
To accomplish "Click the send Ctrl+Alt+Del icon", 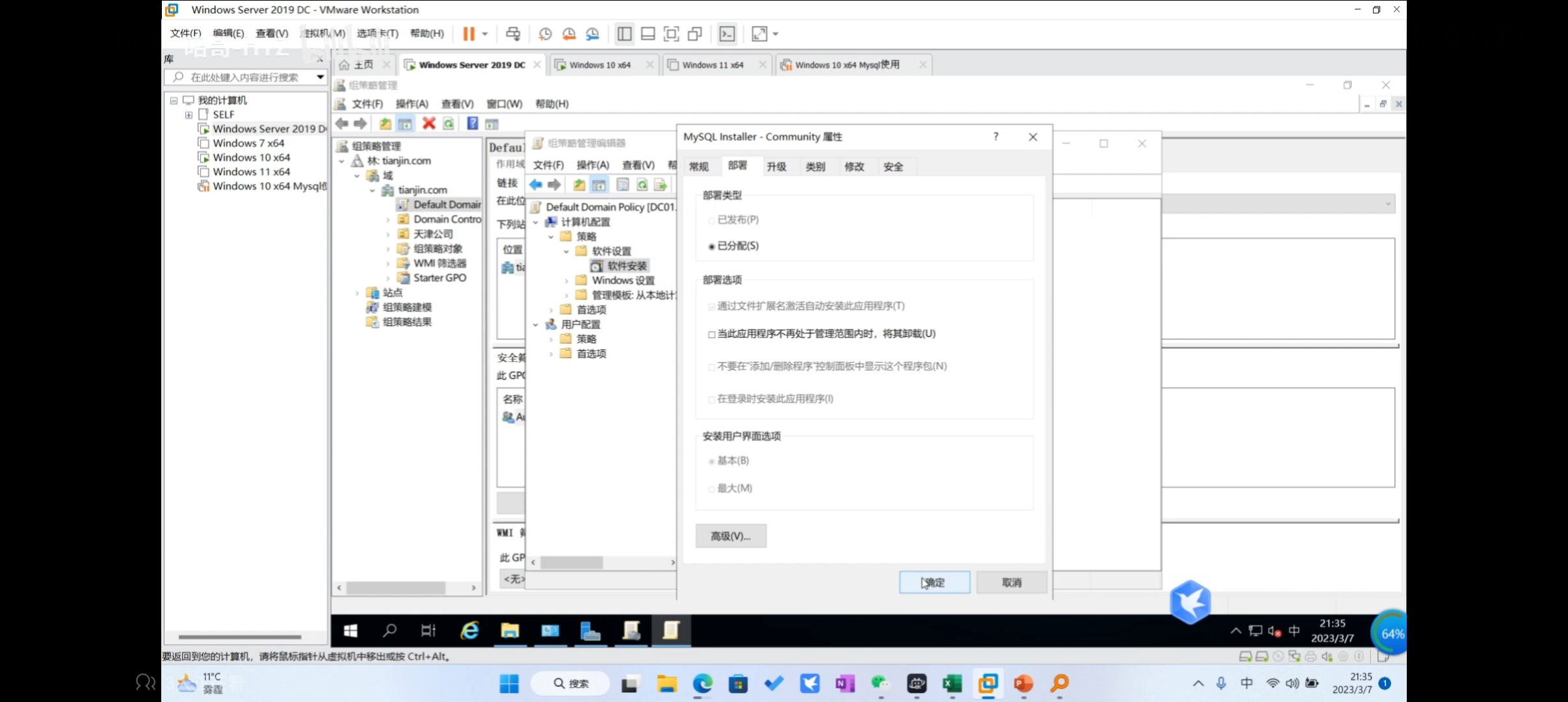I will point(513,34).
